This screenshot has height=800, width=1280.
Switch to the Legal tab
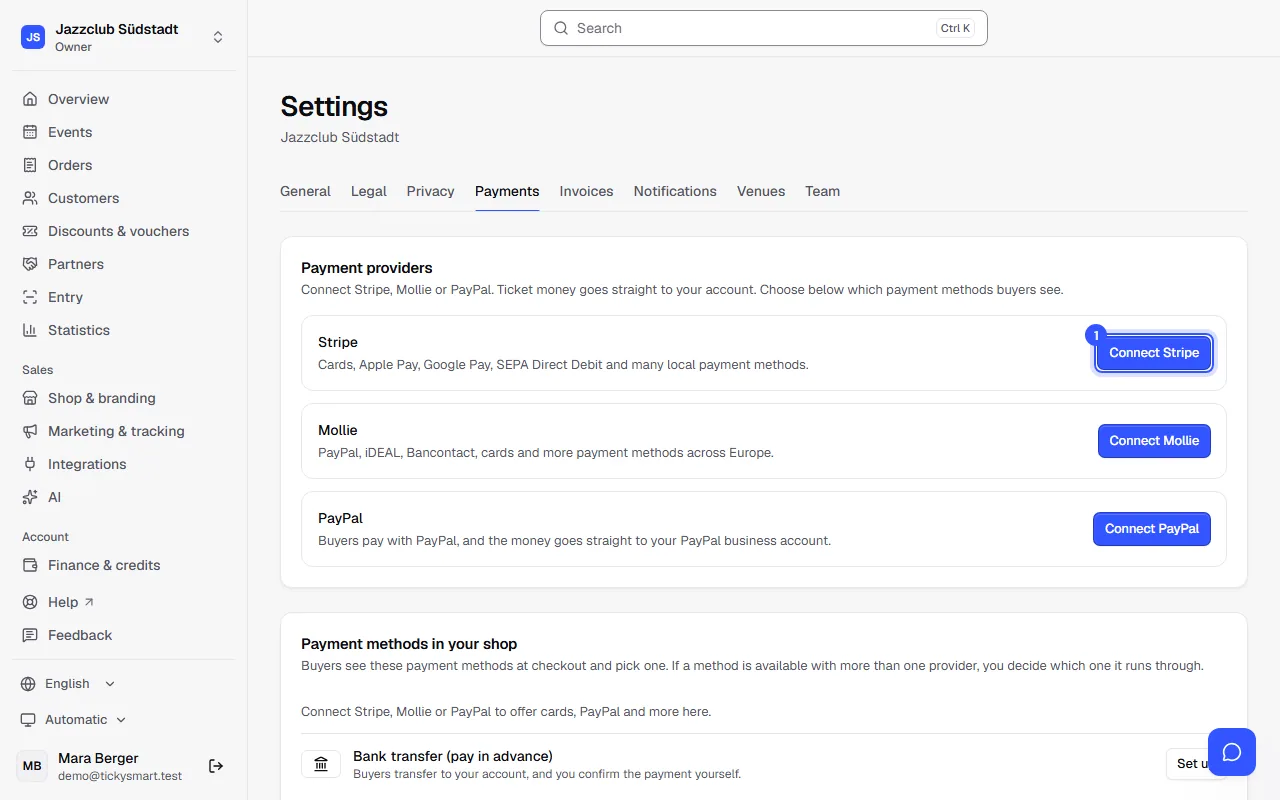tap(369, 191)
